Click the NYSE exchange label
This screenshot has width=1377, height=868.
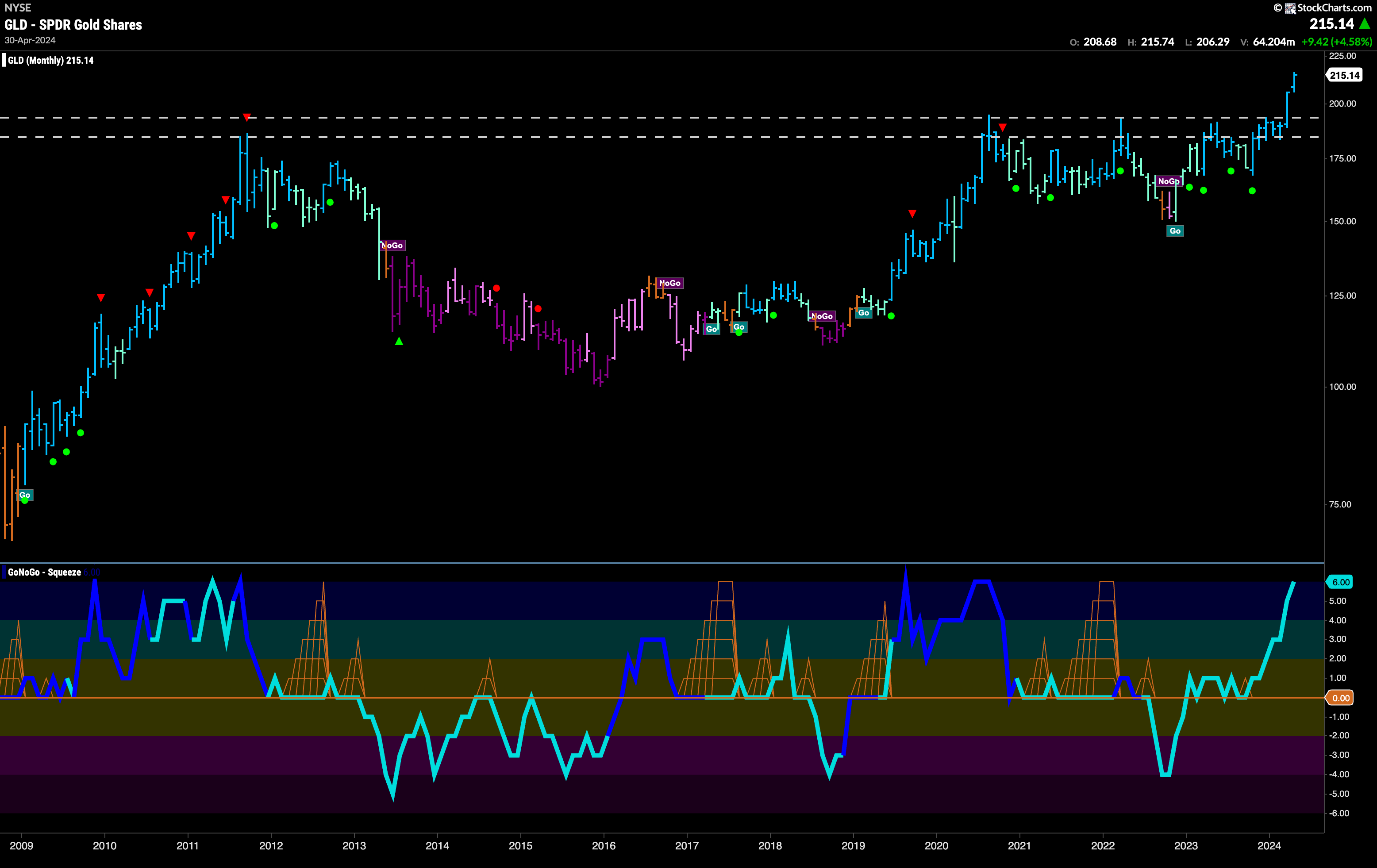click(x=18, y=8)
